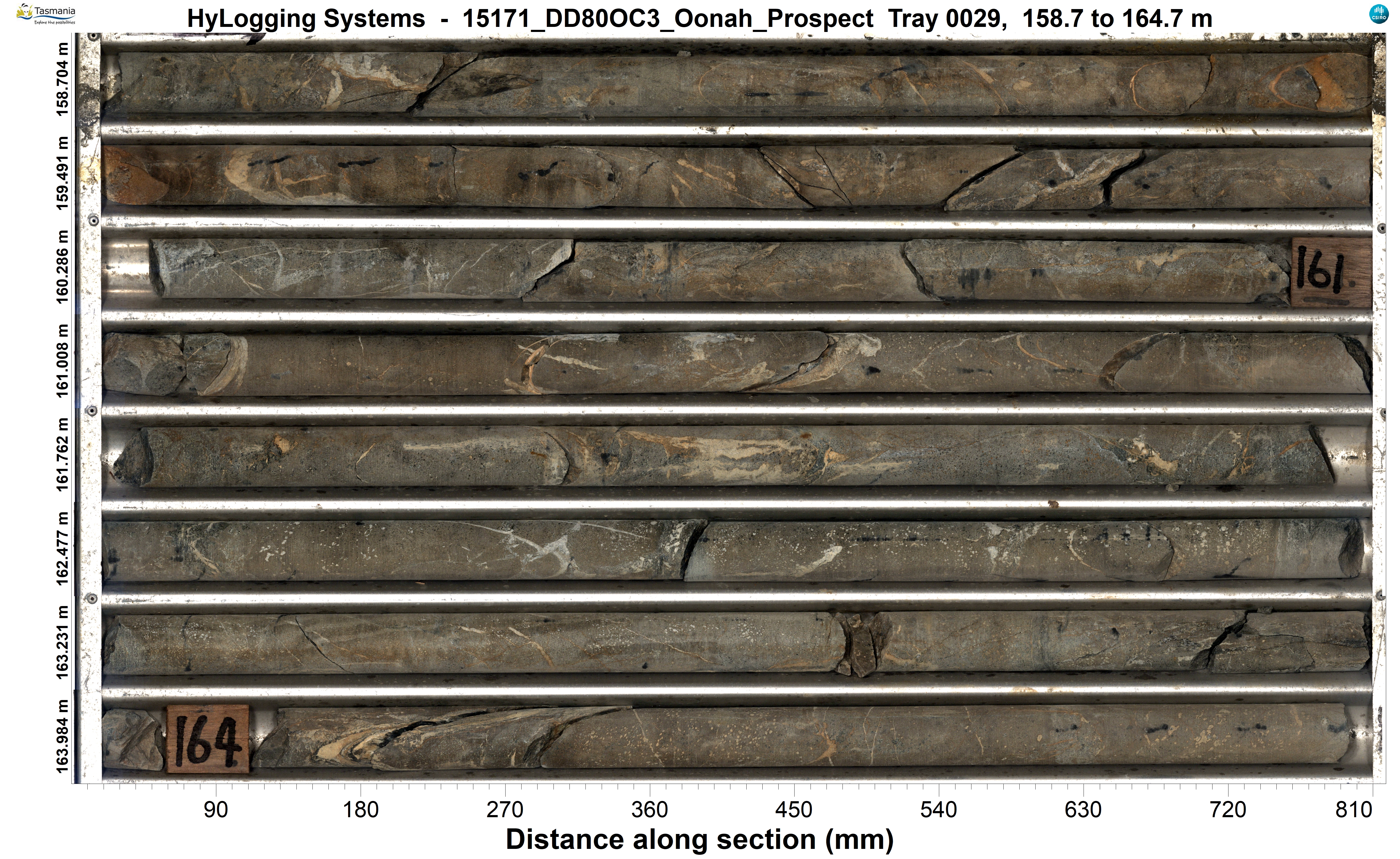Click the 90 mm axis tick label
The width and height of the screenshot is (1400, 859).
(x=216, y=809)
